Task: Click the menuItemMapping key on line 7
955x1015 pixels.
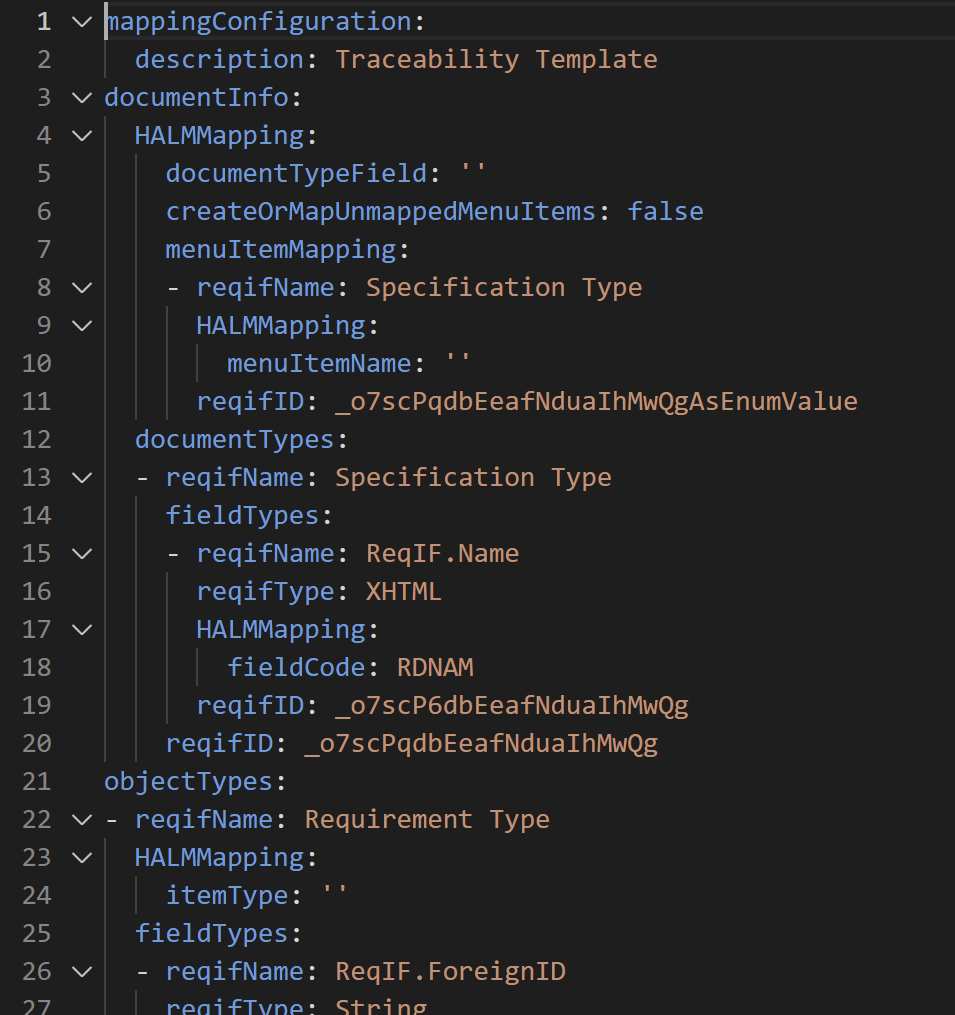Action: (280, 250)
